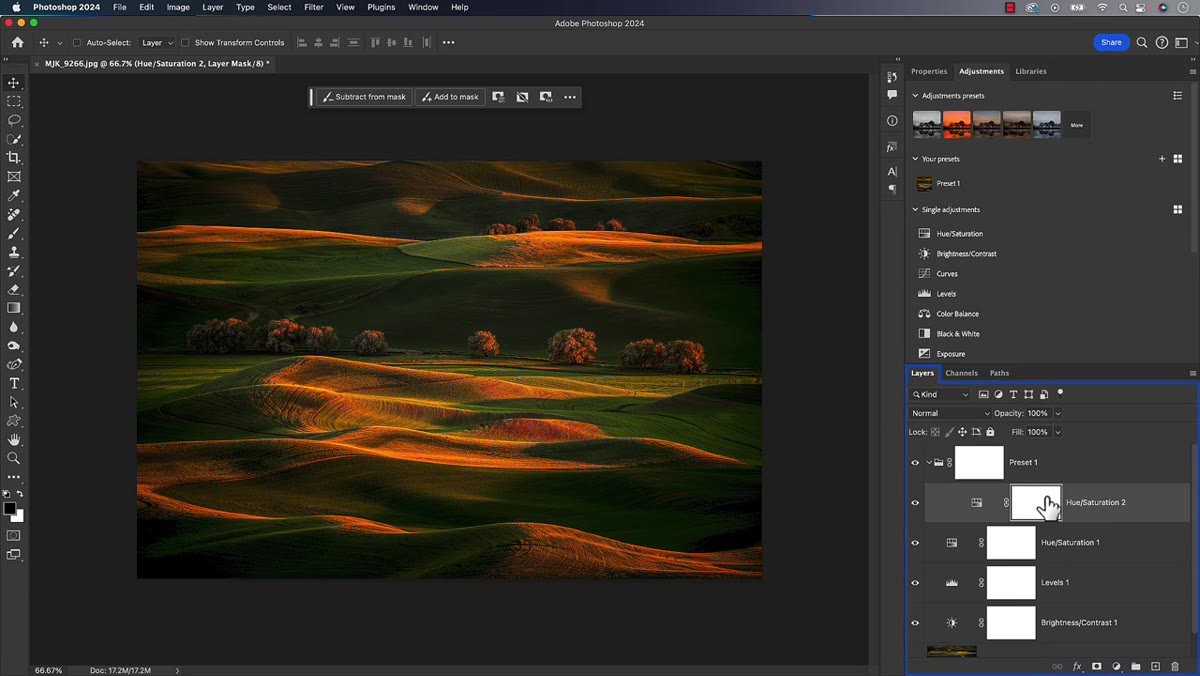Click the create new group folder icon
Viewport: 1200px width, 676px height.
click(x=1136, y=666)
